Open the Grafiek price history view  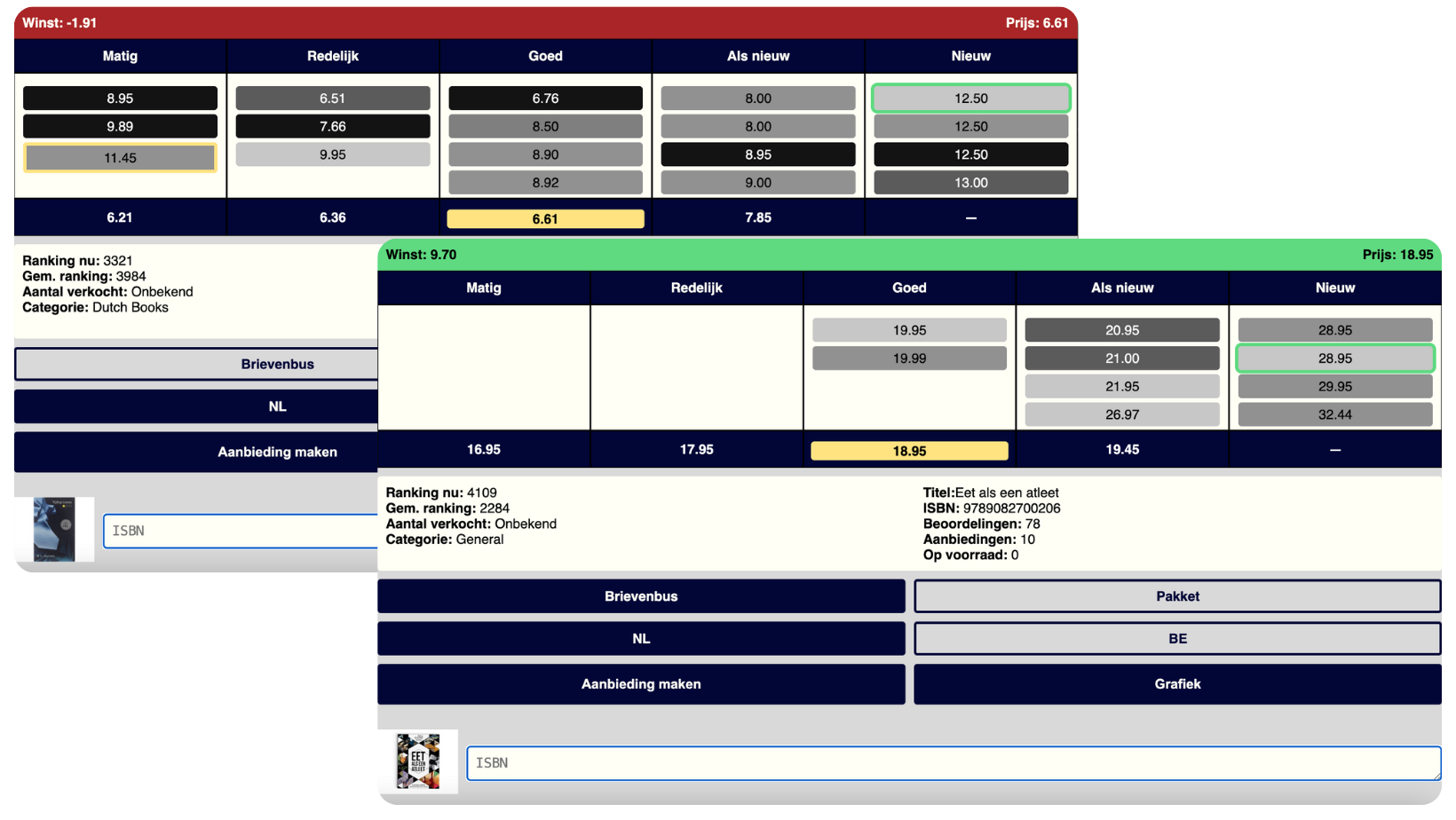tap(1176, 684)
